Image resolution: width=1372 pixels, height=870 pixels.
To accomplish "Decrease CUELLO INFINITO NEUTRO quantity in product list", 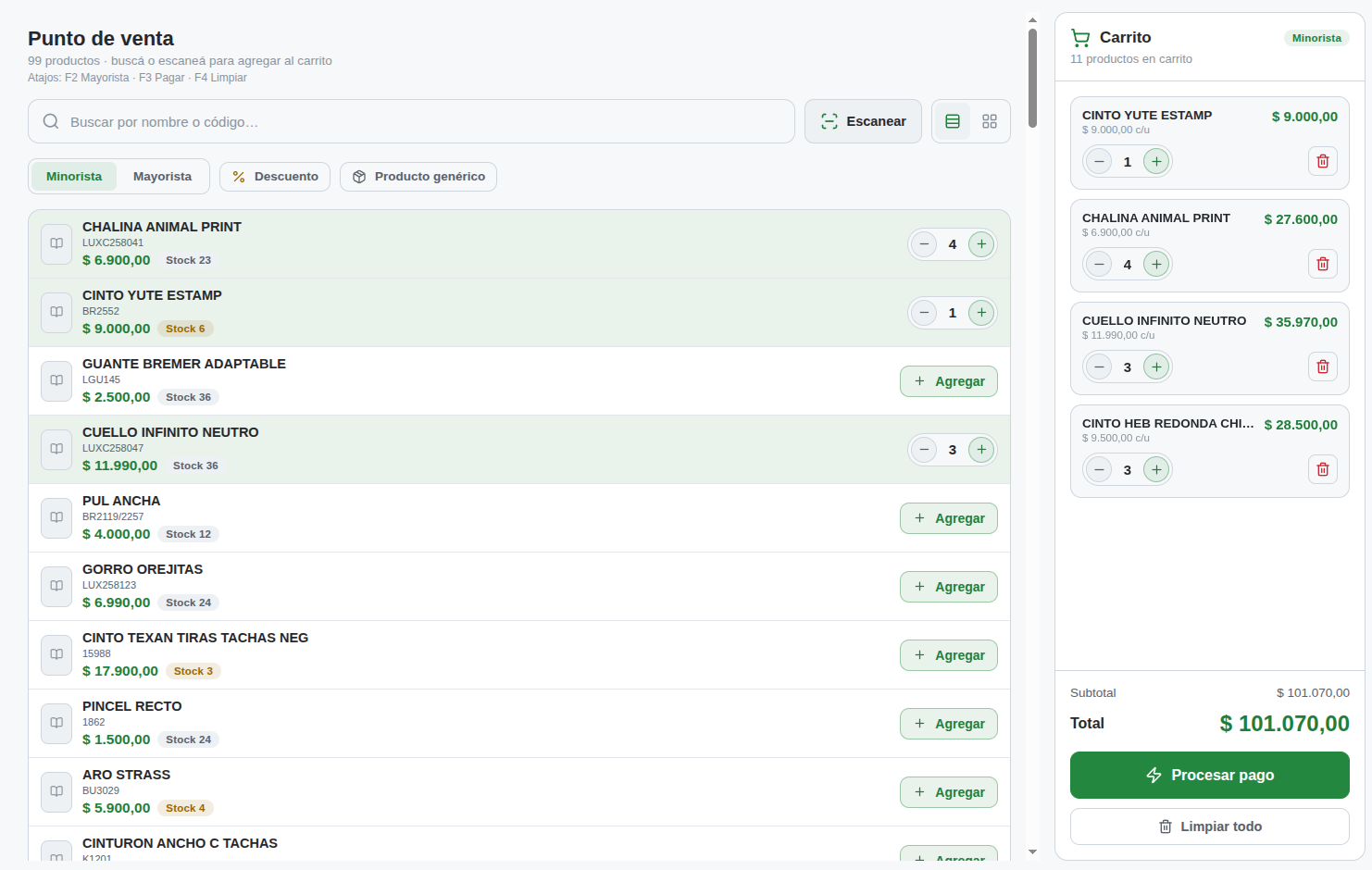I will pyautogui.click(x=923, y=450).
